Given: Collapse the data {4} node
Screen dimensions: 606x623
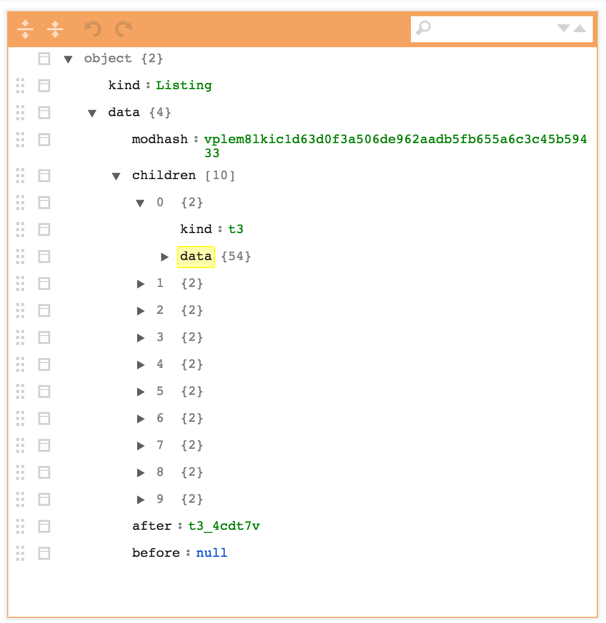Looking at the screenshot, I should pyautogui.click(x=92, y=113).
